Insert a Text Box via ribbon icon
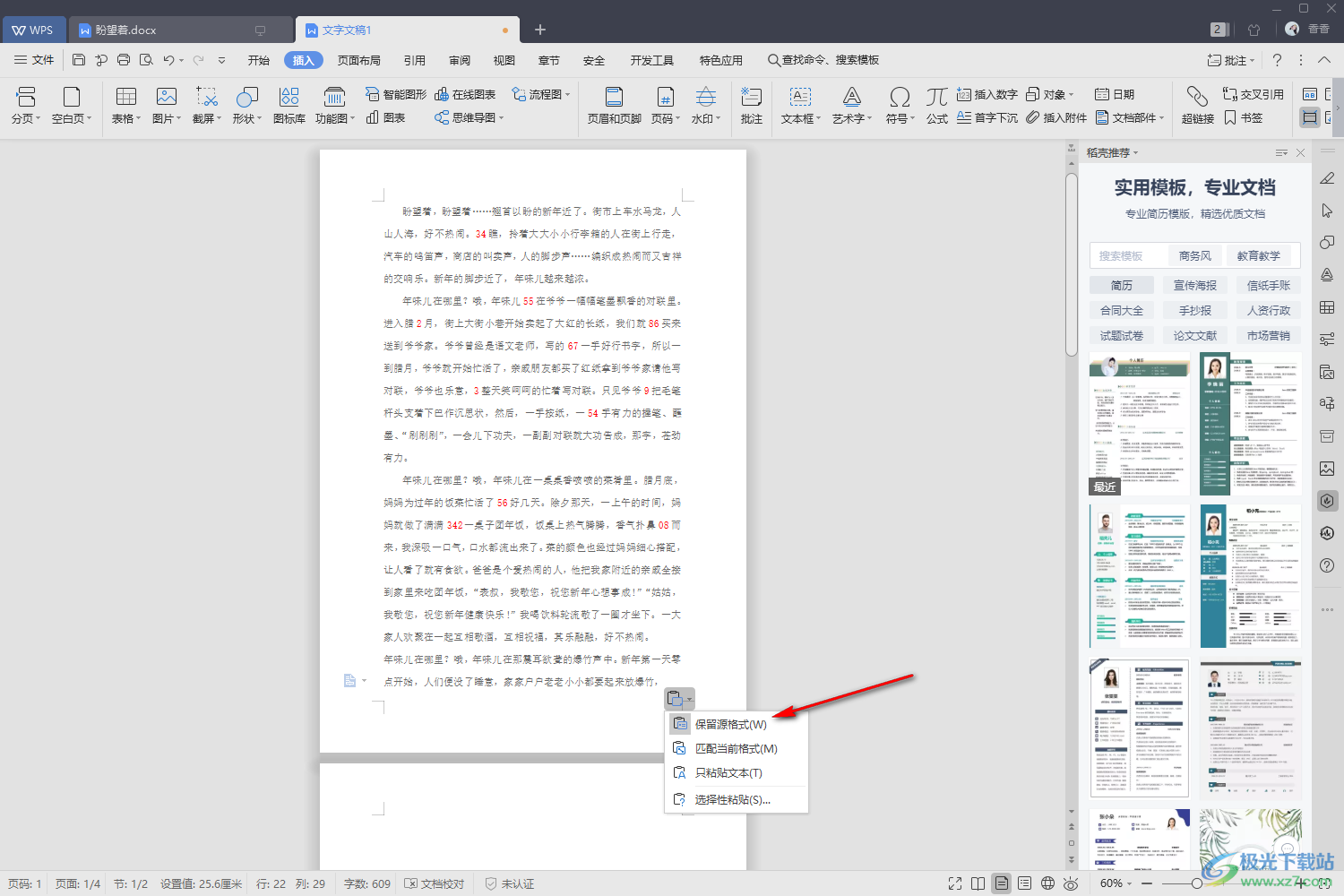Screen dimensions: 1344x896 (799, 97)
